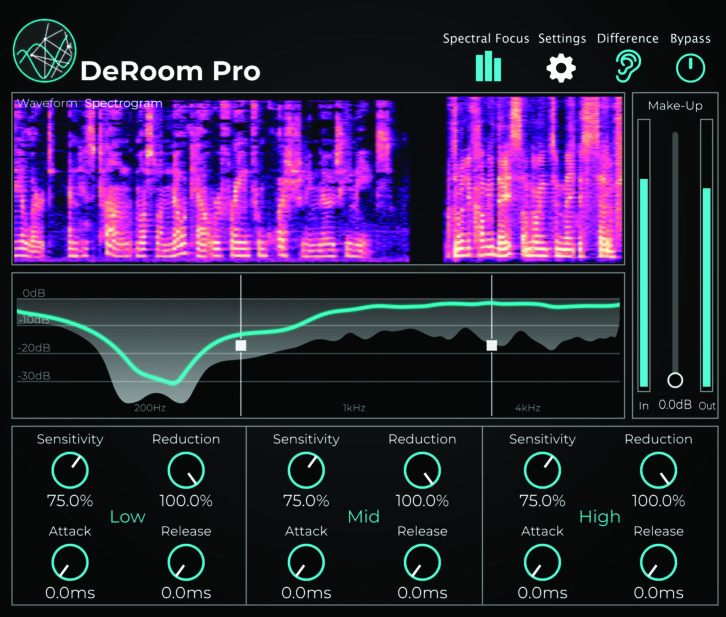The image size is (726, 617).
Task: Toggle the Bypass power icon
Action: pyautogui.click(x=690, y=68)
